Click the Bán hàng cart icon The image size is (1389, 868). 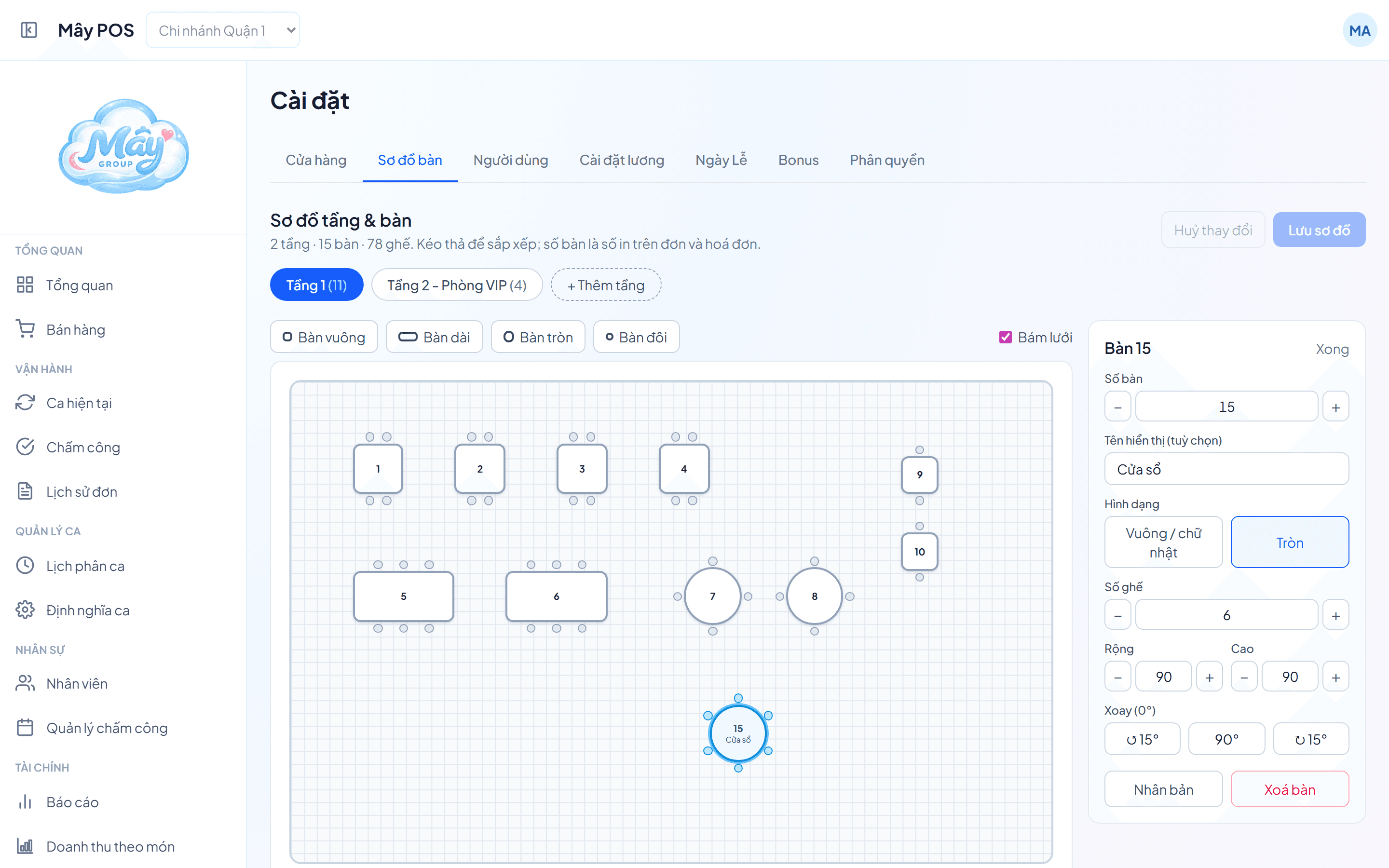click(x=25, y=329)
